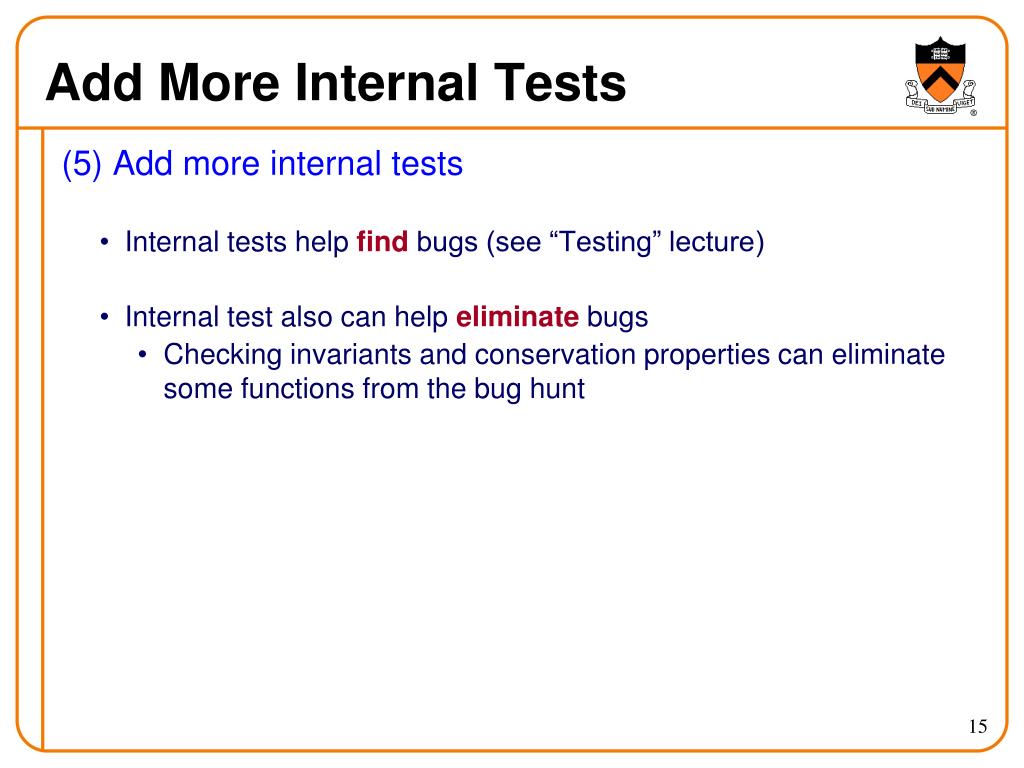
Task: Click the registered trademark symbol near logo
Action: point(973,112)
